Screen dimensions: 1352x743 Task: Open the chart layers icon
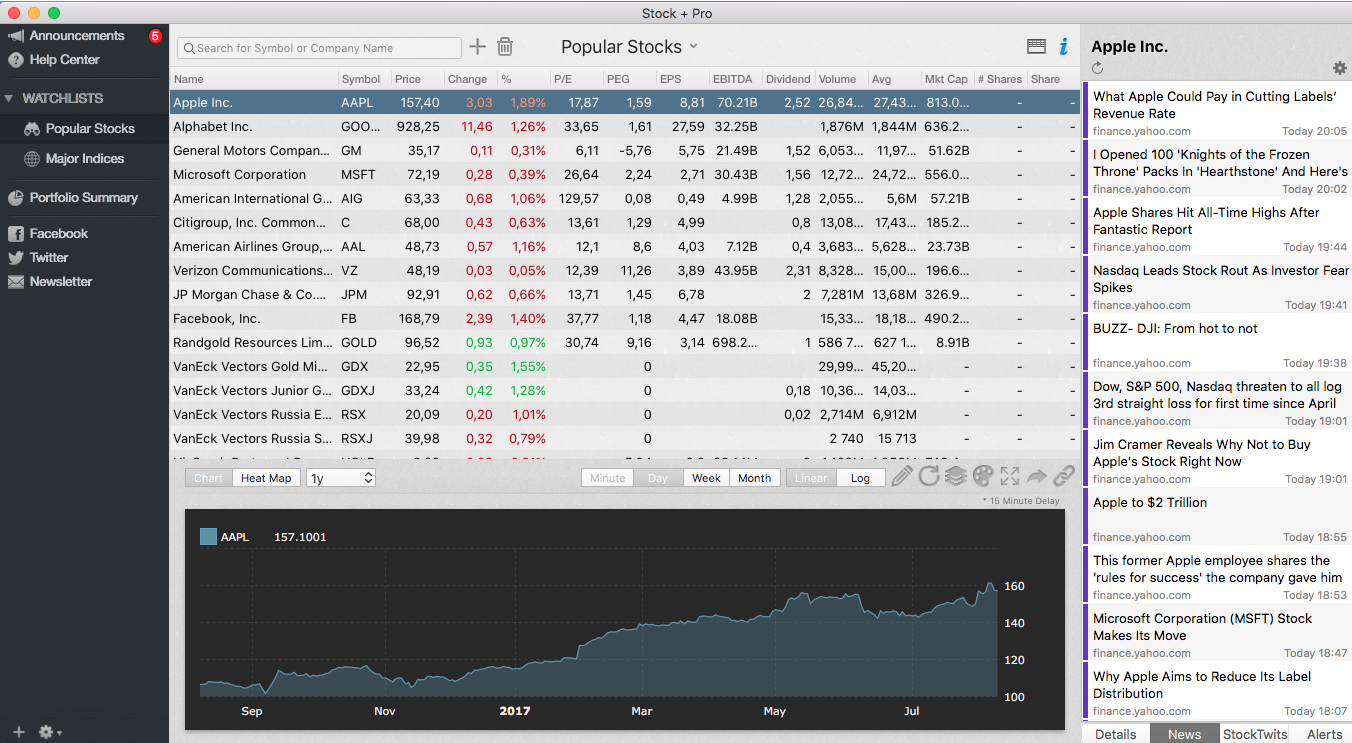pos(956,476)
